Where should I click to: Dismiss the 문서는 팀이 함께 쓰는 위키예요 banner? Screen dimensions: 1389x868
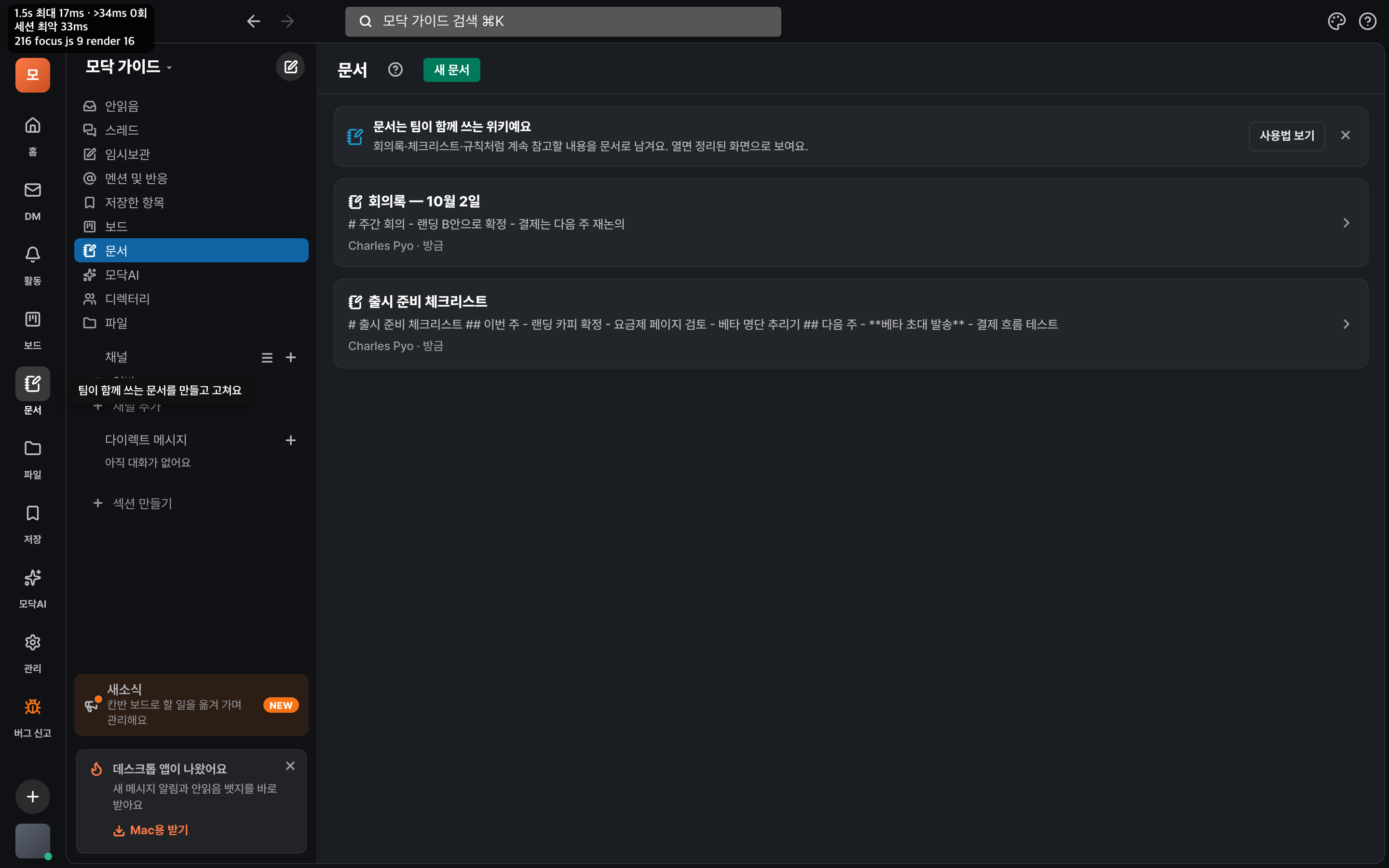1346,136
